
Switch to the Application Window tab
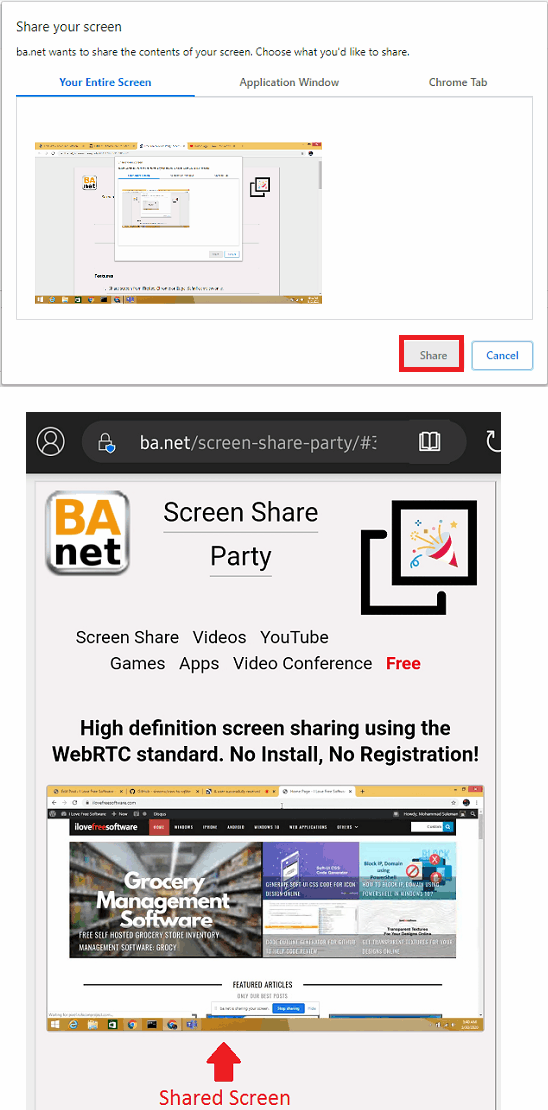tap(289, 82)
